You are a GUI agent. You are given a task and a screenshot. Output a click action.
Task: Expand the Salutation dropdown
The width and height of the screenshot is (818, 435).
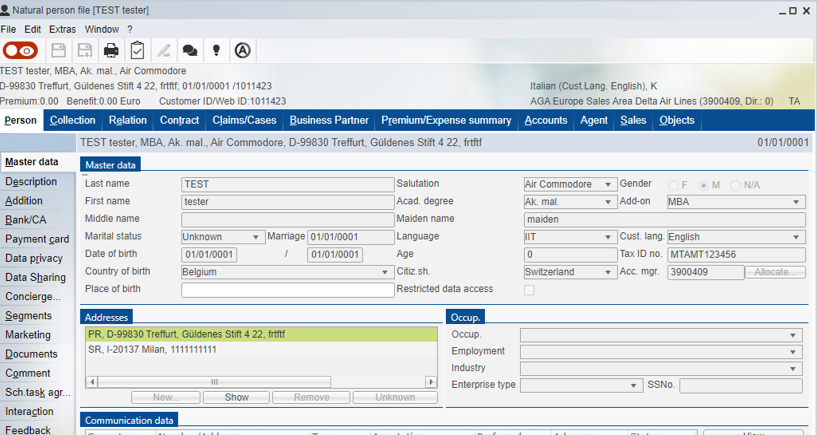pyautogui.click(x=608, y=185)
